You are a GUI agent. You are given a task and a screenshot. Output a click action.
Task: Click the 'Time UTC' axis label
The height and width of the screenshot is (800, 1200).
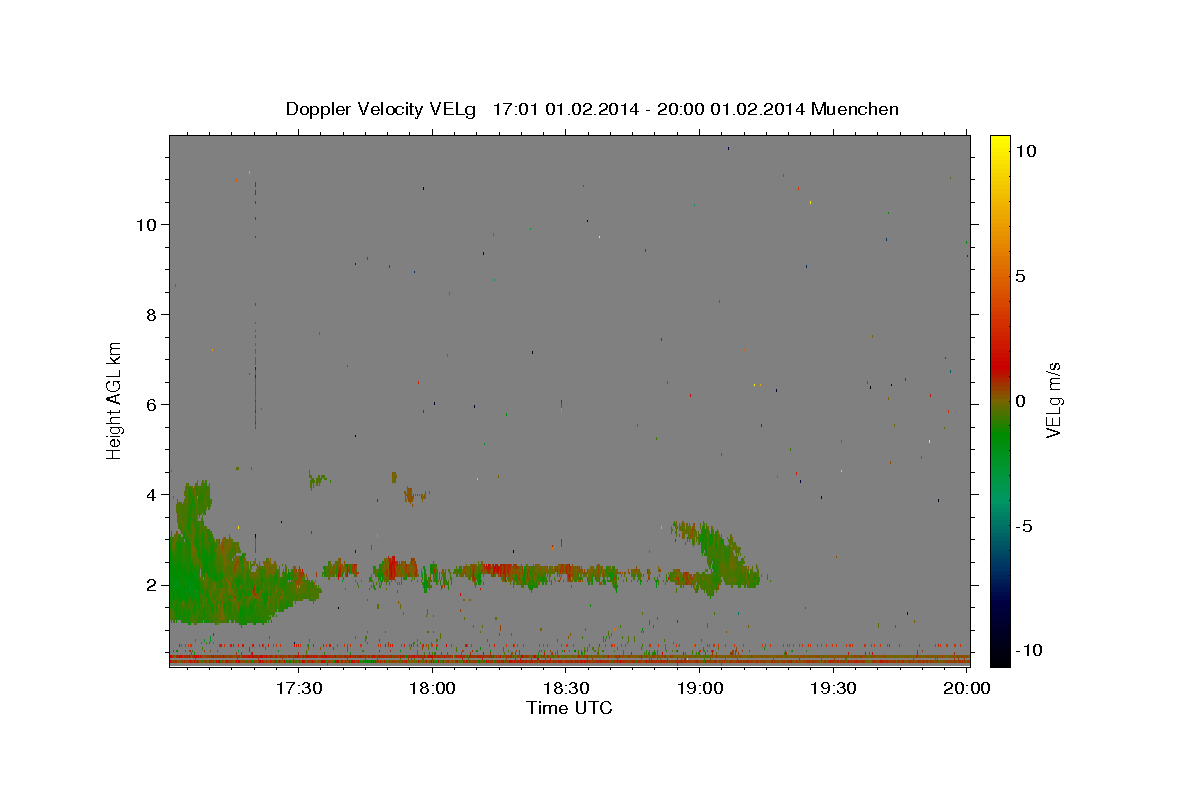569,708
